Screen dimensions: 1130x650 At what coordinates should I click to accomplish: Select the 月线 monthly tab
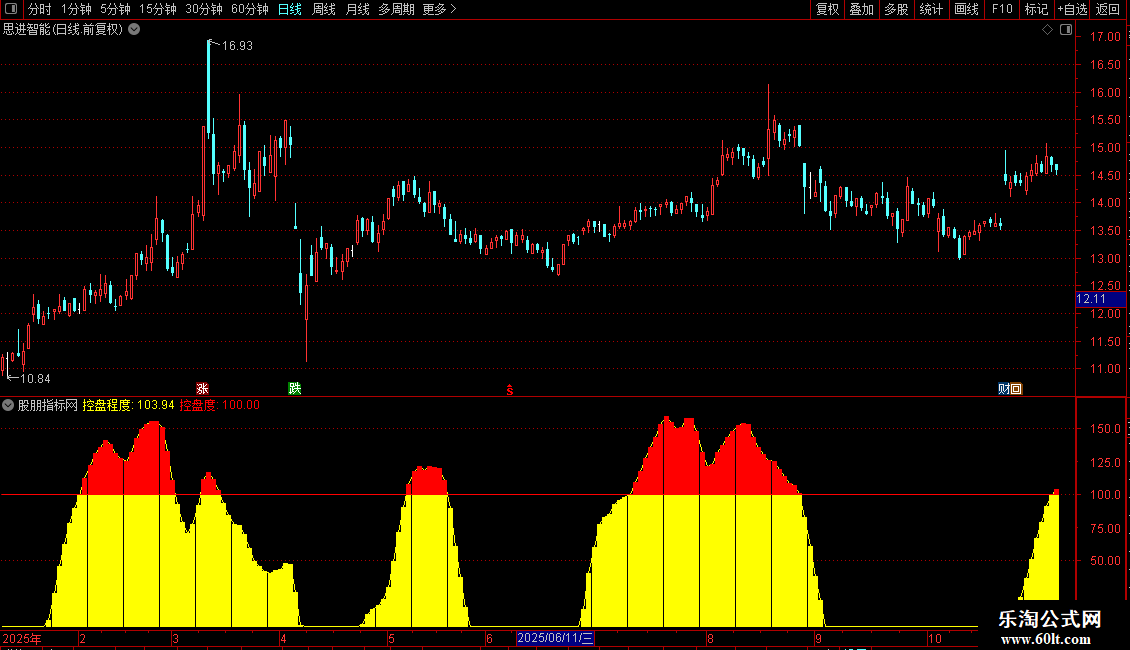click(357, 9)
